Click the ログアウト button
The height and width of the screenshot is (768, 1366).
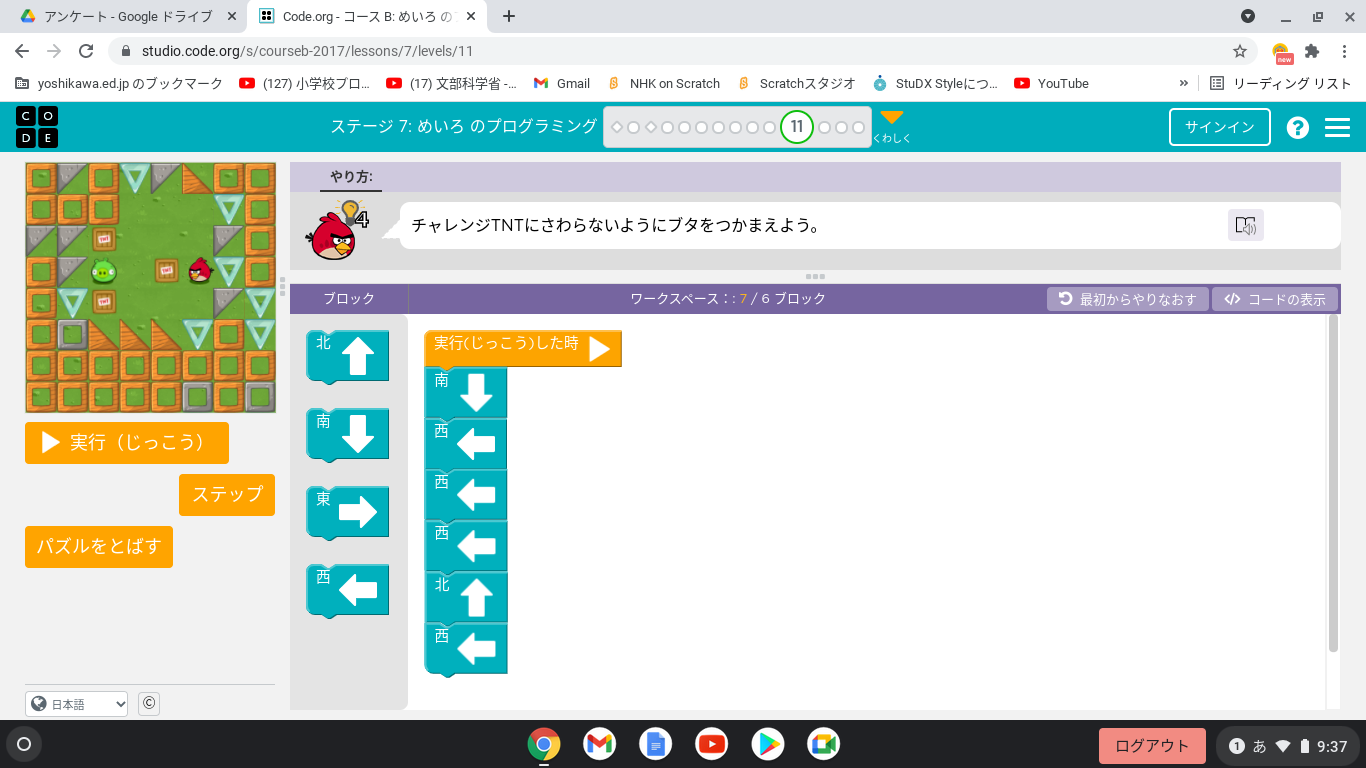(x=1153, y=746)
